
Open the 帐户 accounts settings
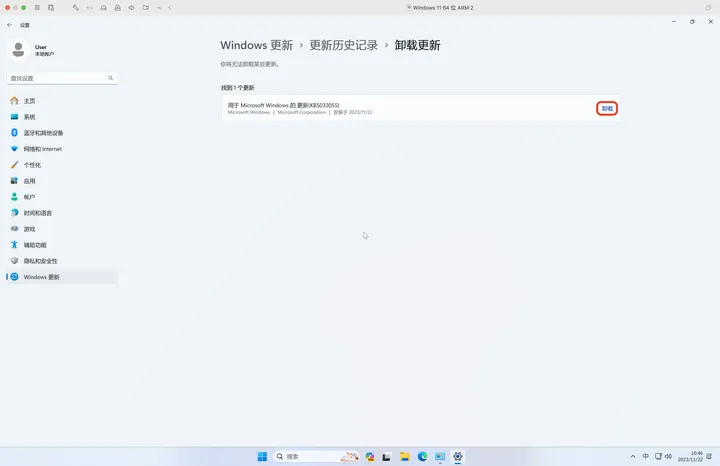(62, 197)
